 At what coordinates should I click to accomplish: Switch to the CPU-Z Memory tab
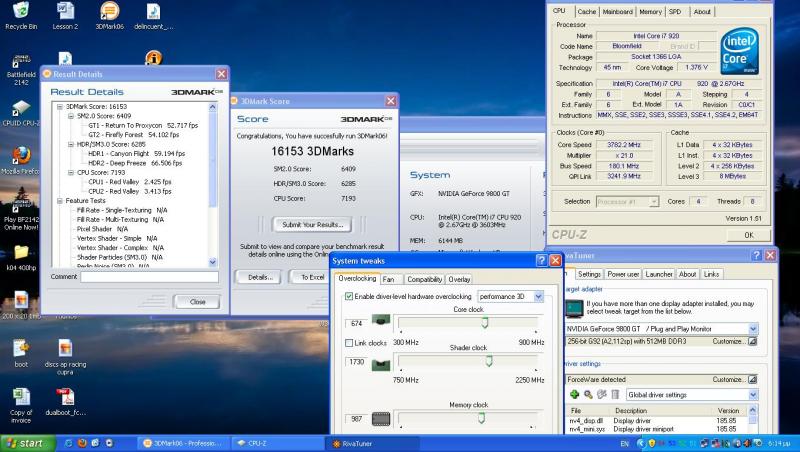(x=651, y=12)
